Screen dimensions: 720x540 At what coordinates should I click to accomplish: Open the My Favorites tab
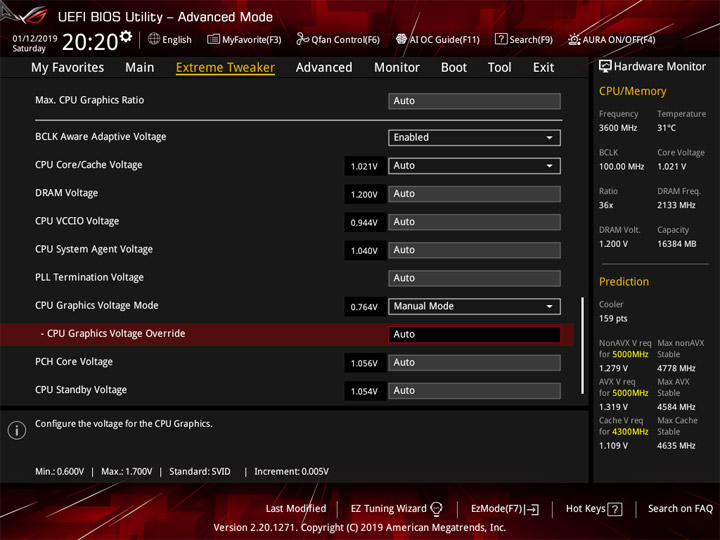[68, 68]
